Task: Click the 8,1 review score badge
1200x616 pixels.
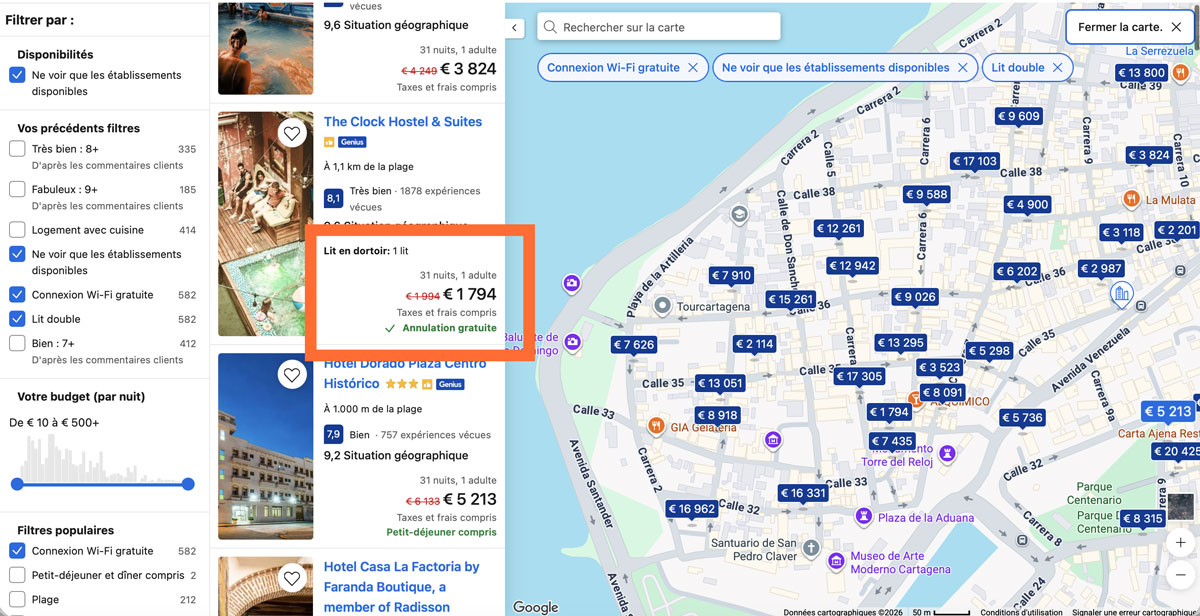Action: pos(334,199)
